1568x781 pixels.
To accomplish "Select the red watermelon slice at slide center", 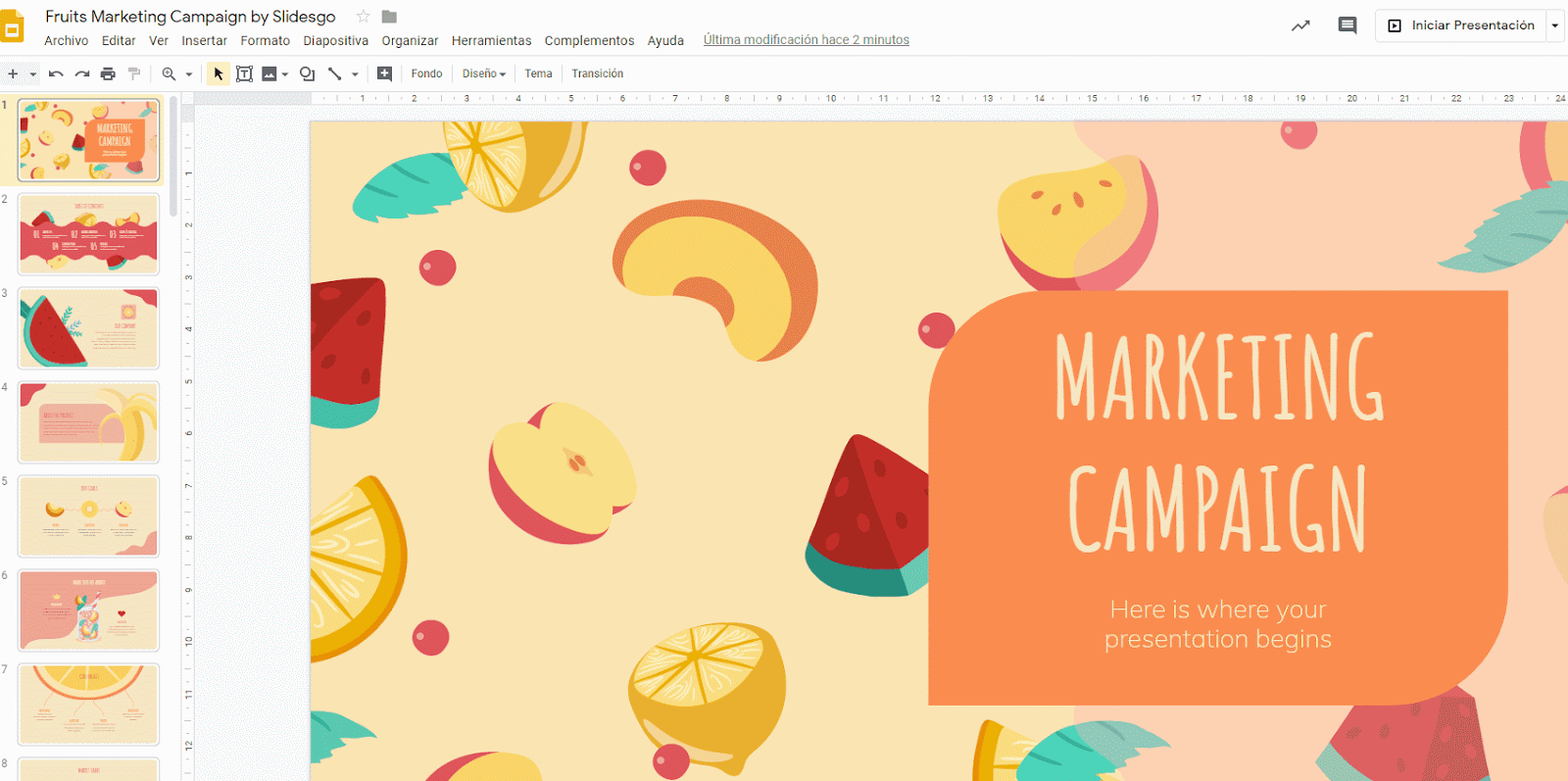I will coord(868,515).
